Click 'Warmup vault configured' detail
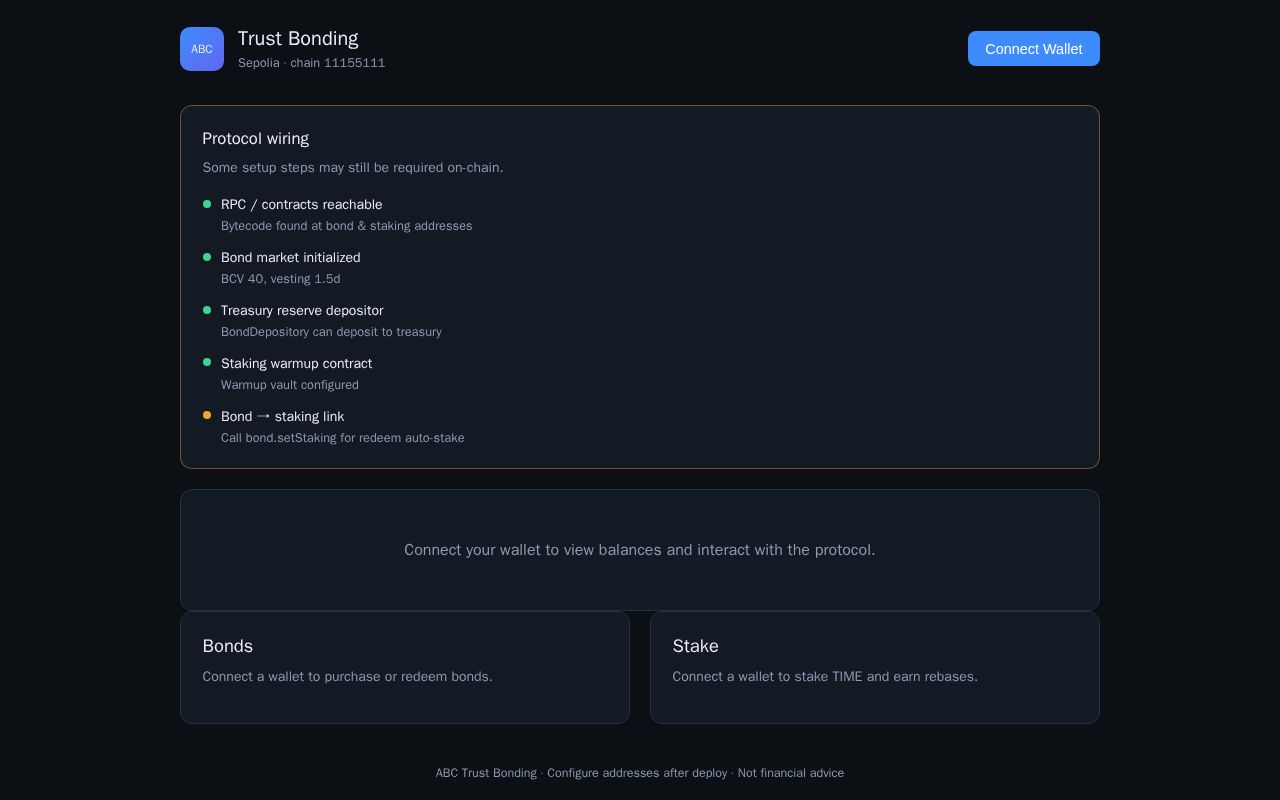The width and height of the screenshot is (1280, 800). [290, 385]
